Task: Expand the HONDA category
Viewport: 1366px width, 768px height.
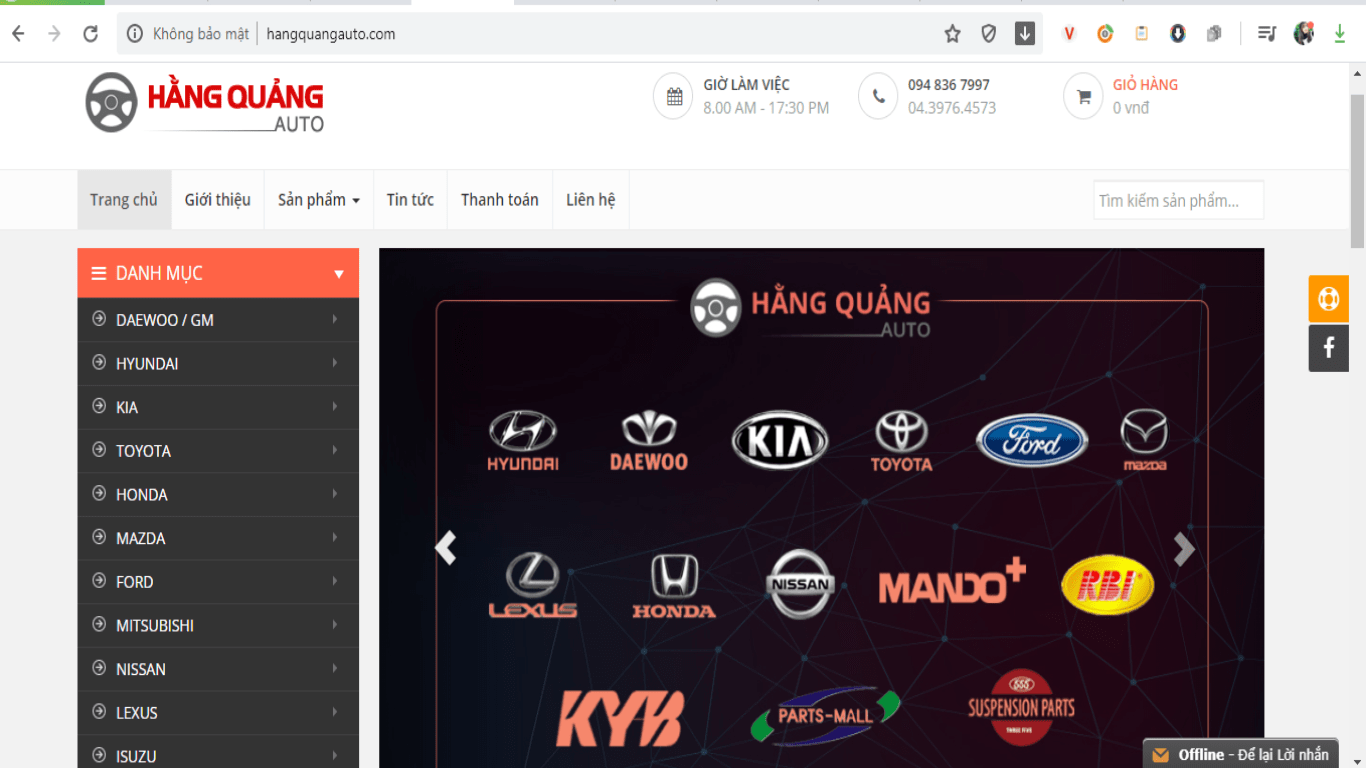Action: (218, 495)
